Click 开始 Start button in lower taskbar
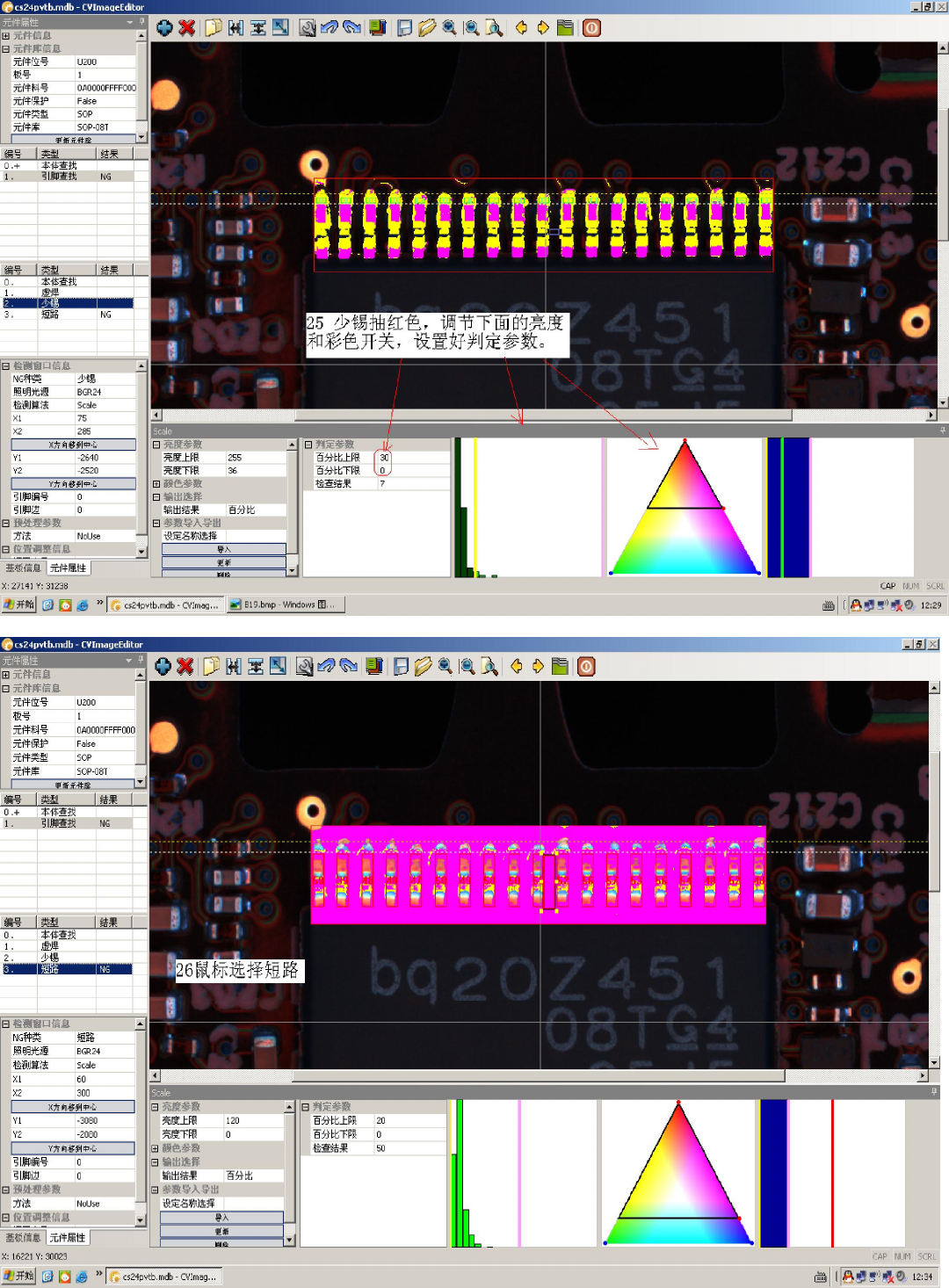 pos(18,1276)
